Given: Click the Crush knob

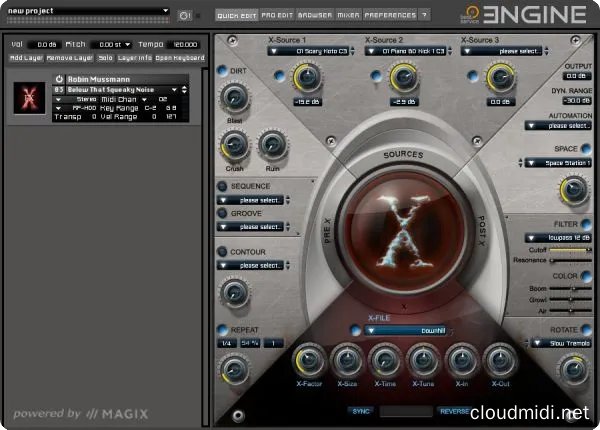Looking at the screenshot, I should pos(234,145).
